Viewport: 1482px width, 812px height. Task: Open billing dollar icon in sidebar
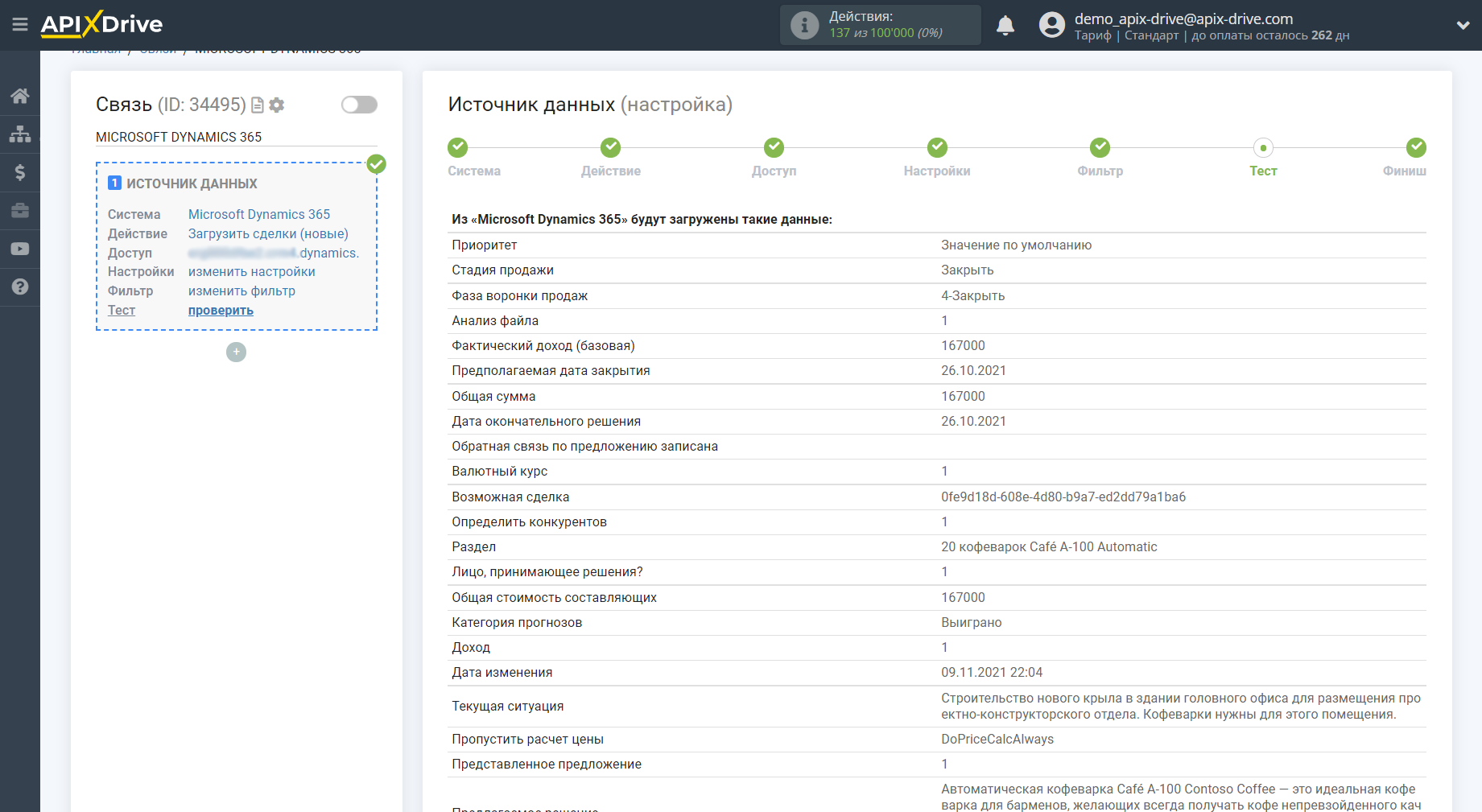(20, 172)
